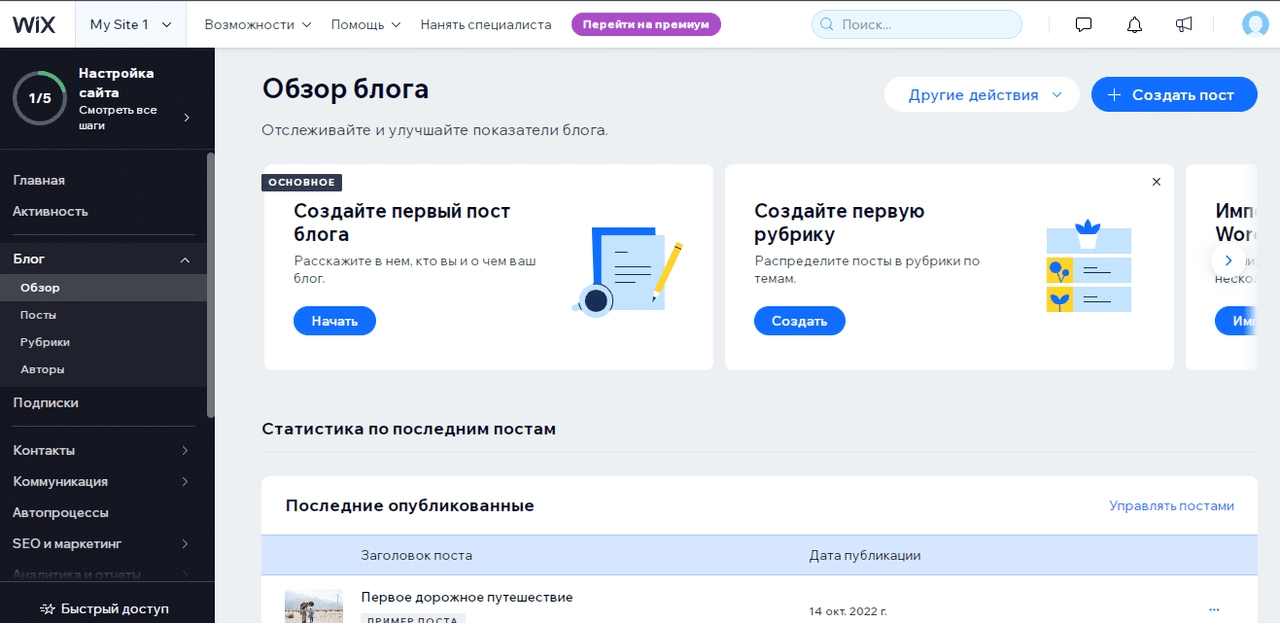Click the sidebar scrollbar
The image size is (1280, 623).
coord(210,285)
